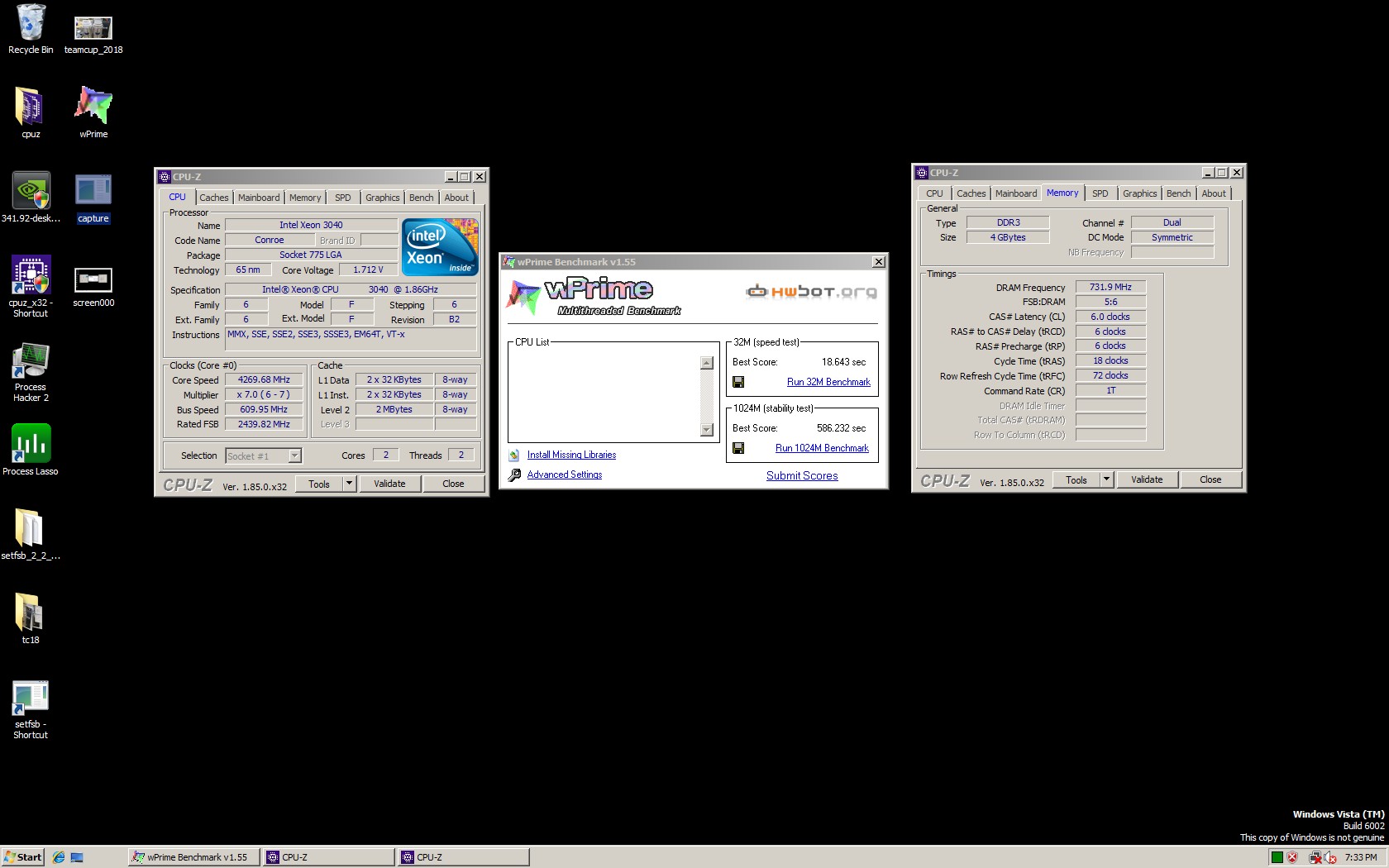This screenshot has width=1389, height=868.
Task: Open Tools dropdown arrow in left CPU-Z
Action: (x=349, y=484)
